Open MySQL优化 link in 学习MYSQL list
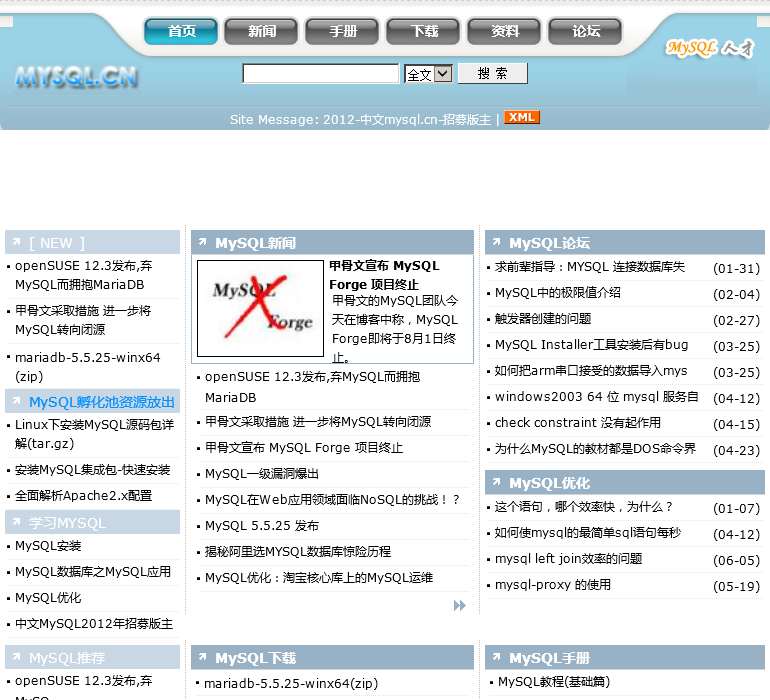 click(48, 598)
